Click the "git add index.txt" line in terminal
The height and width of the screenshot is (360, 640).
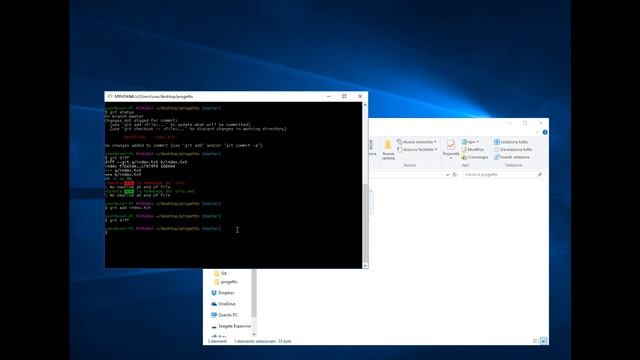(128, 208)
